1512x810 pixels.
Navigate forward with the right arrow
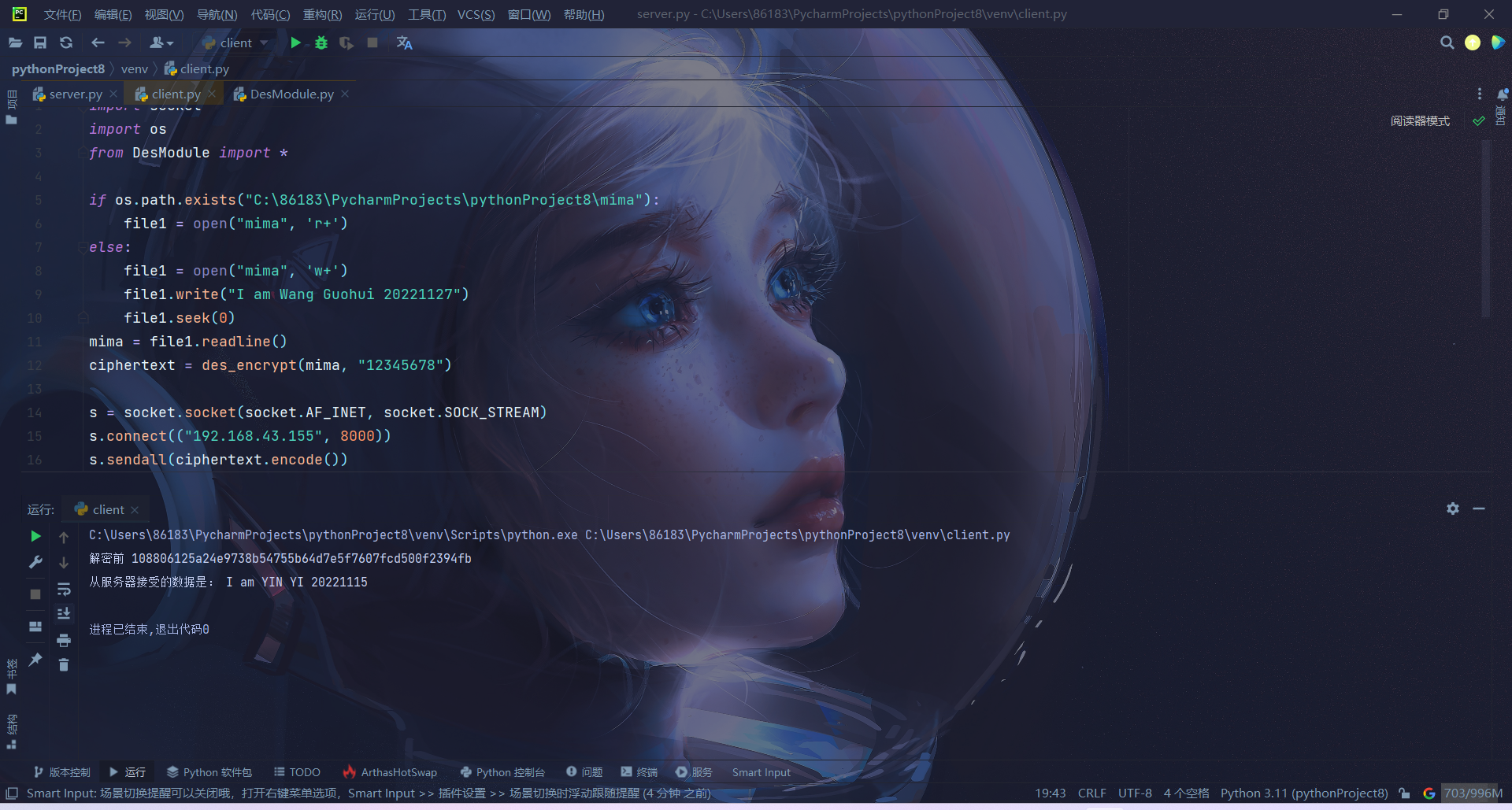point(124,43)
